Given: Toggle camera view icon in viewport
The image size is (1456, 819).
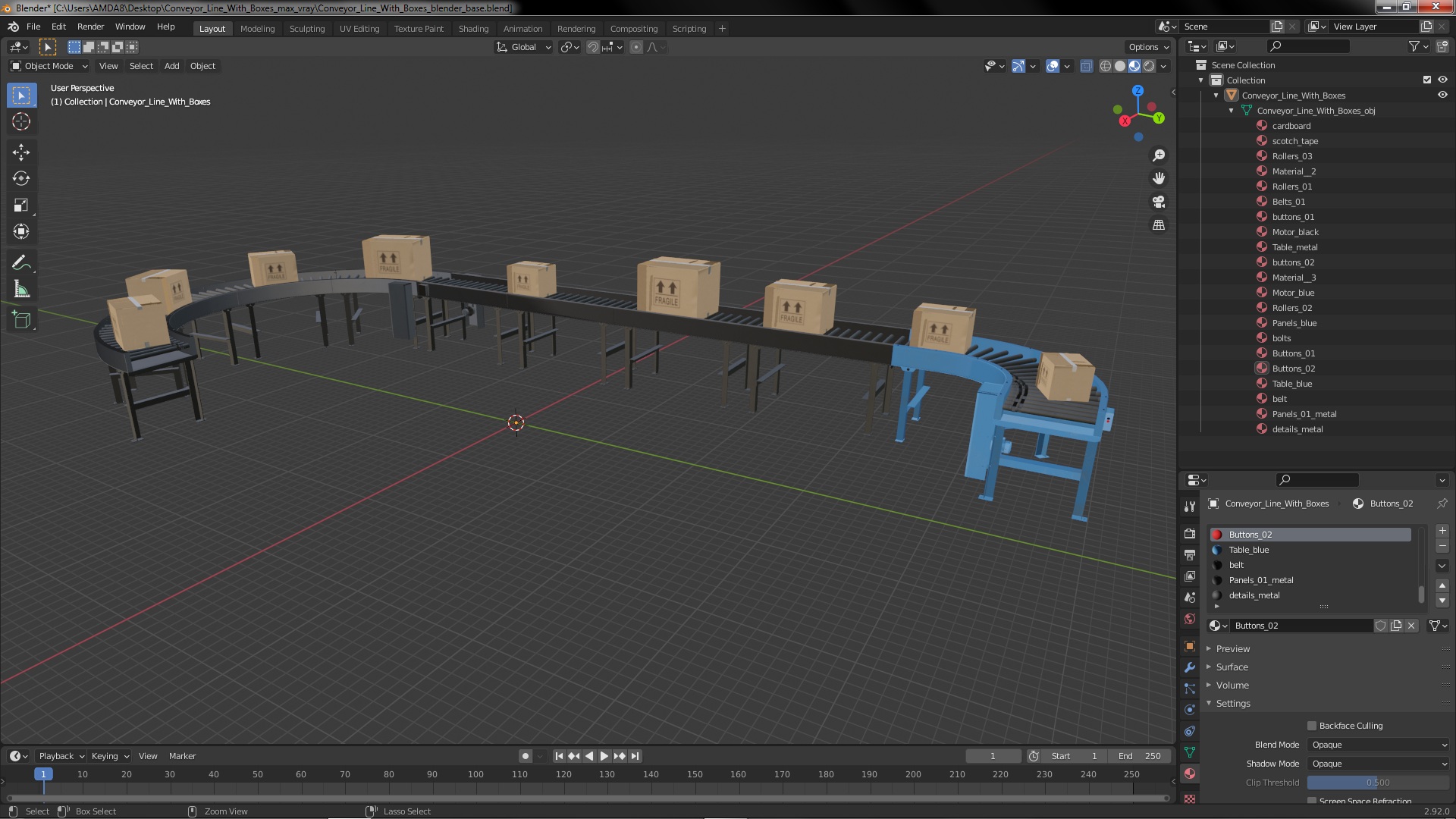Looking at the screenshot, I should click(1159, 202).
